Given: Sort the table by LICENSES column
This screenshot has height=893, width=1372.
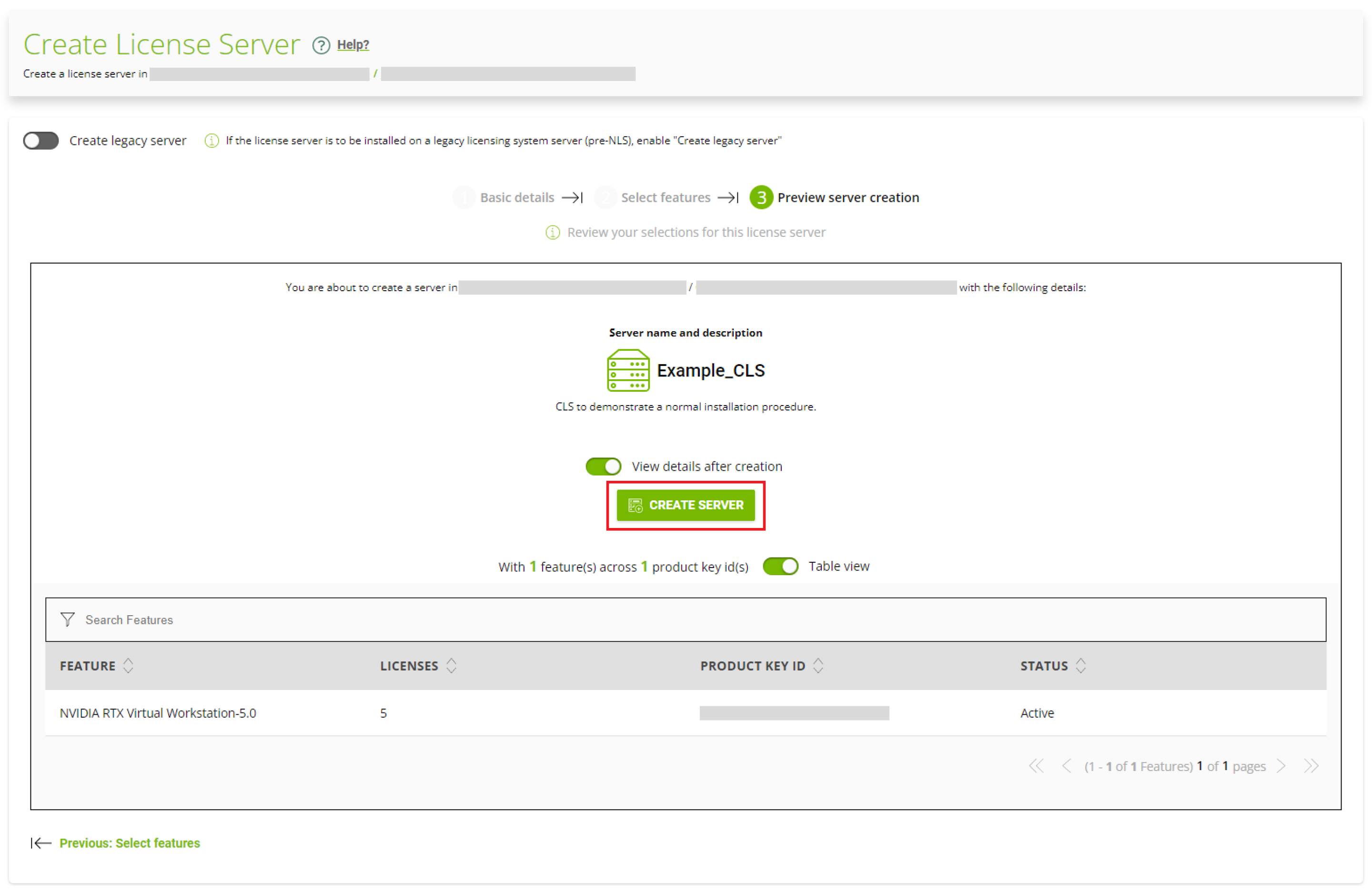Looking at the screenshot, I should click(x=452, y=665).
